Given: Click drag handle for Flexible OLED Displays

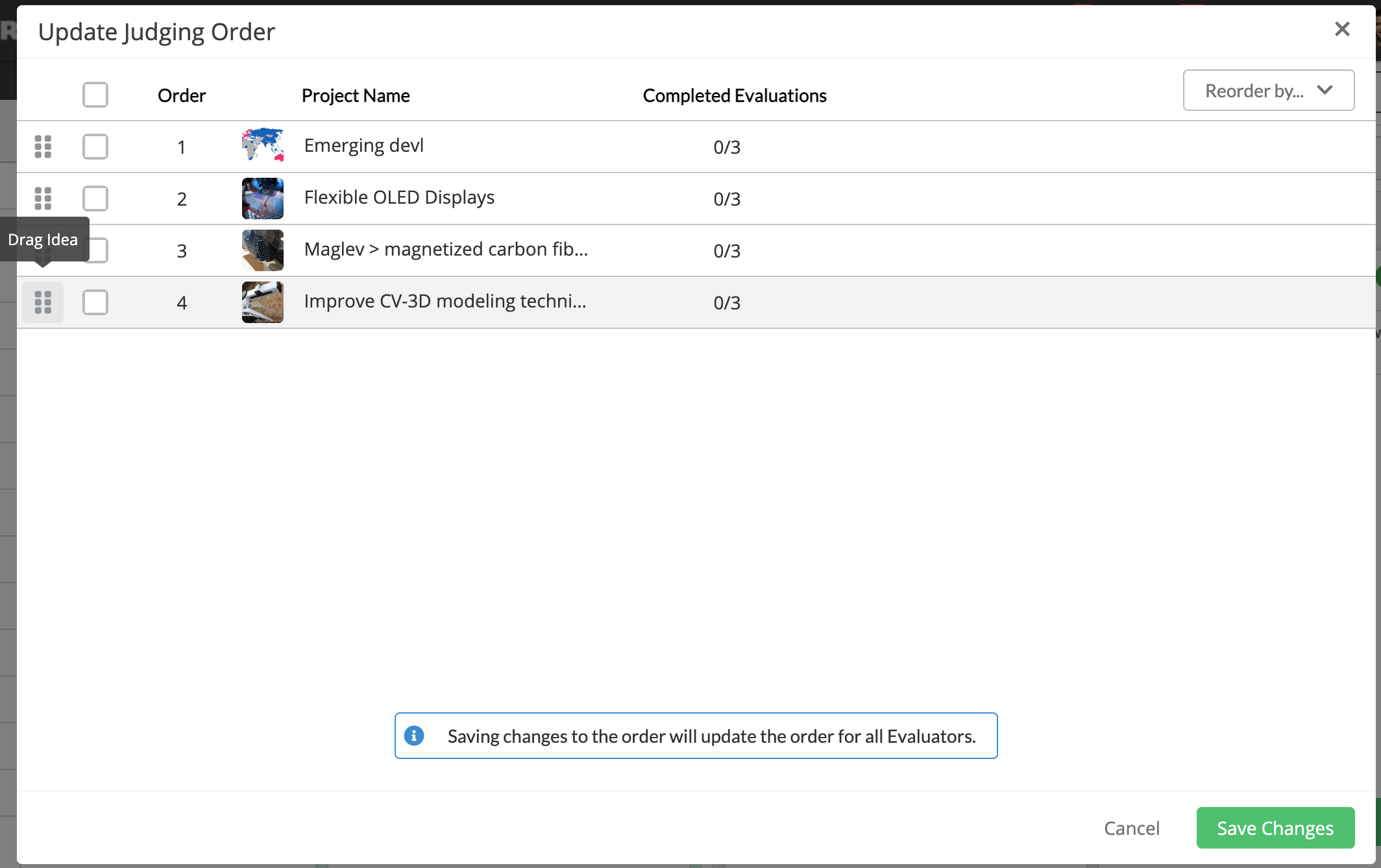Looking at the screenshot, I should [x=43, y=199].
